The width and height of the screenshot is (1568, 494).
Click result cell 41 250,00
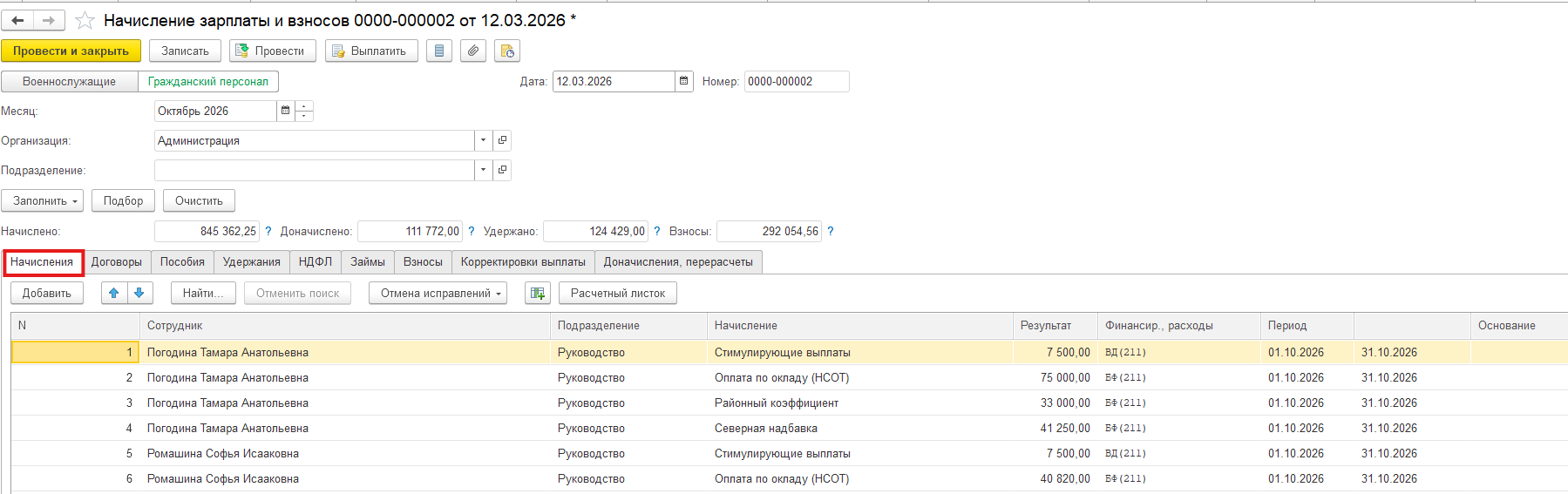tap(1056, 429)
